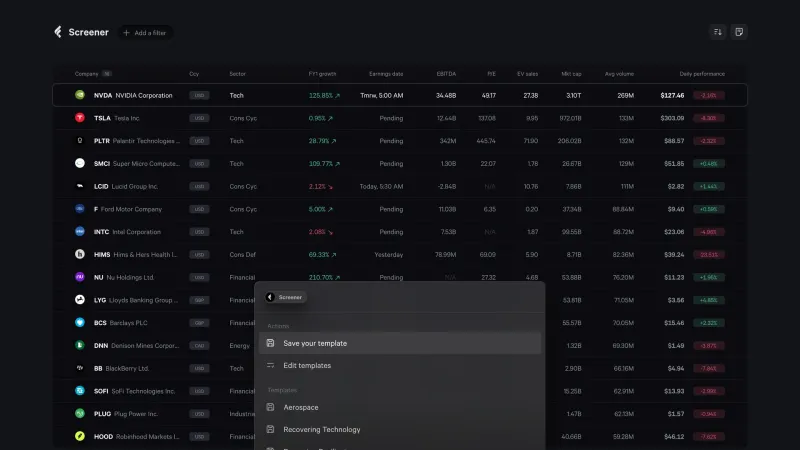800x450 pixels.
Task: Click the GBP currency badge for LYG
Action: (199, 300)
